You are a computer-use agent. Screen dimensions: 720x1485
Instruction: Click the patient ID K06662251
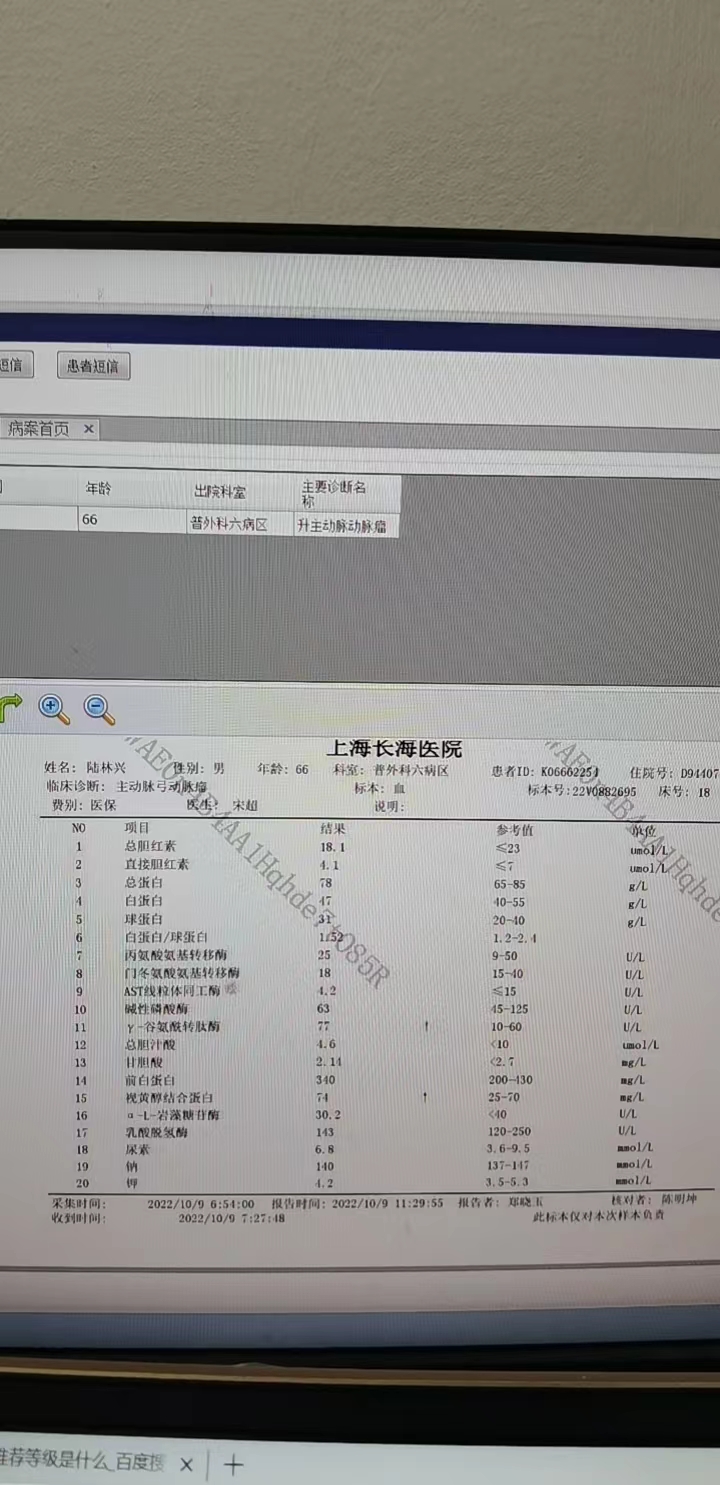(x=568, y=771)
